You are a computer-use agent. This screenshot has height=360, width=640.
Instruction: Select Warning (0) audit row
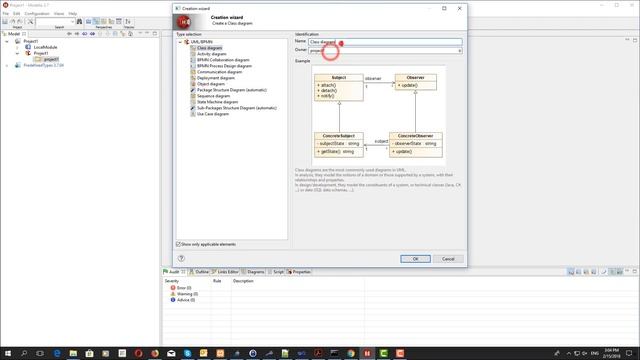(x=184, y=294)
